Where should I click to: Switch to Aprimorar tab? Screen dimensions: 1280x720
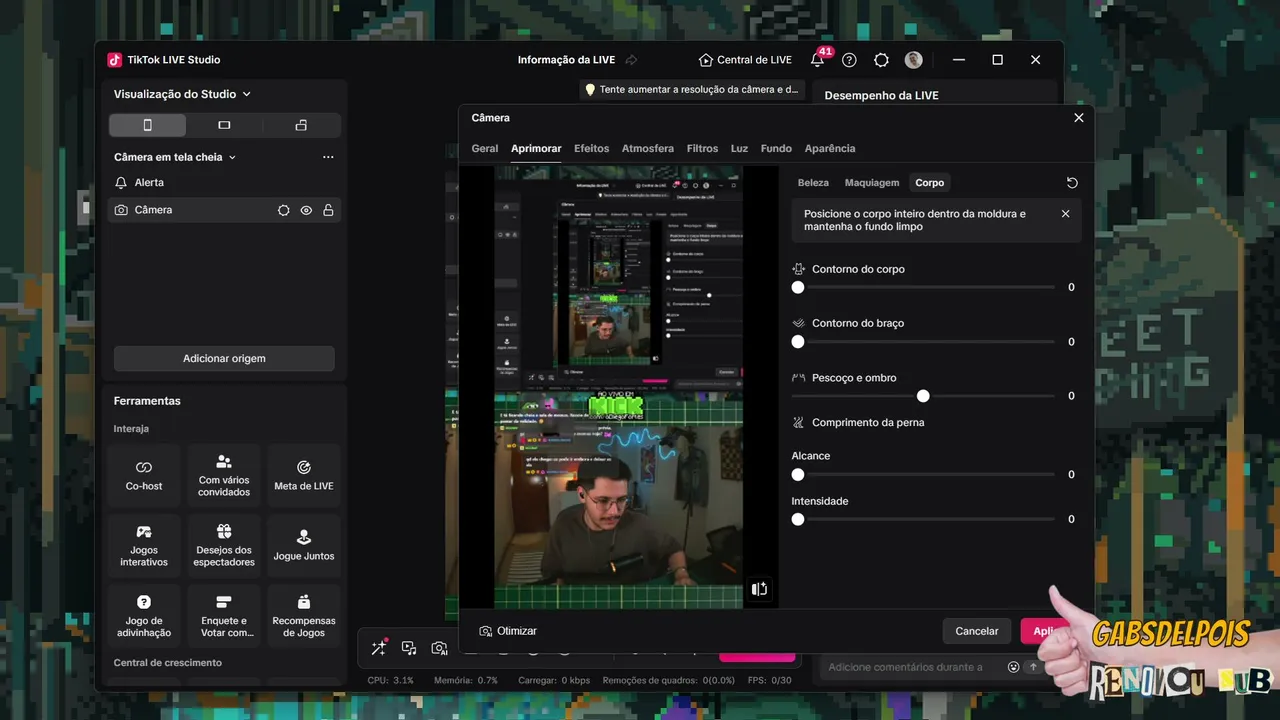tap(536, 148)
